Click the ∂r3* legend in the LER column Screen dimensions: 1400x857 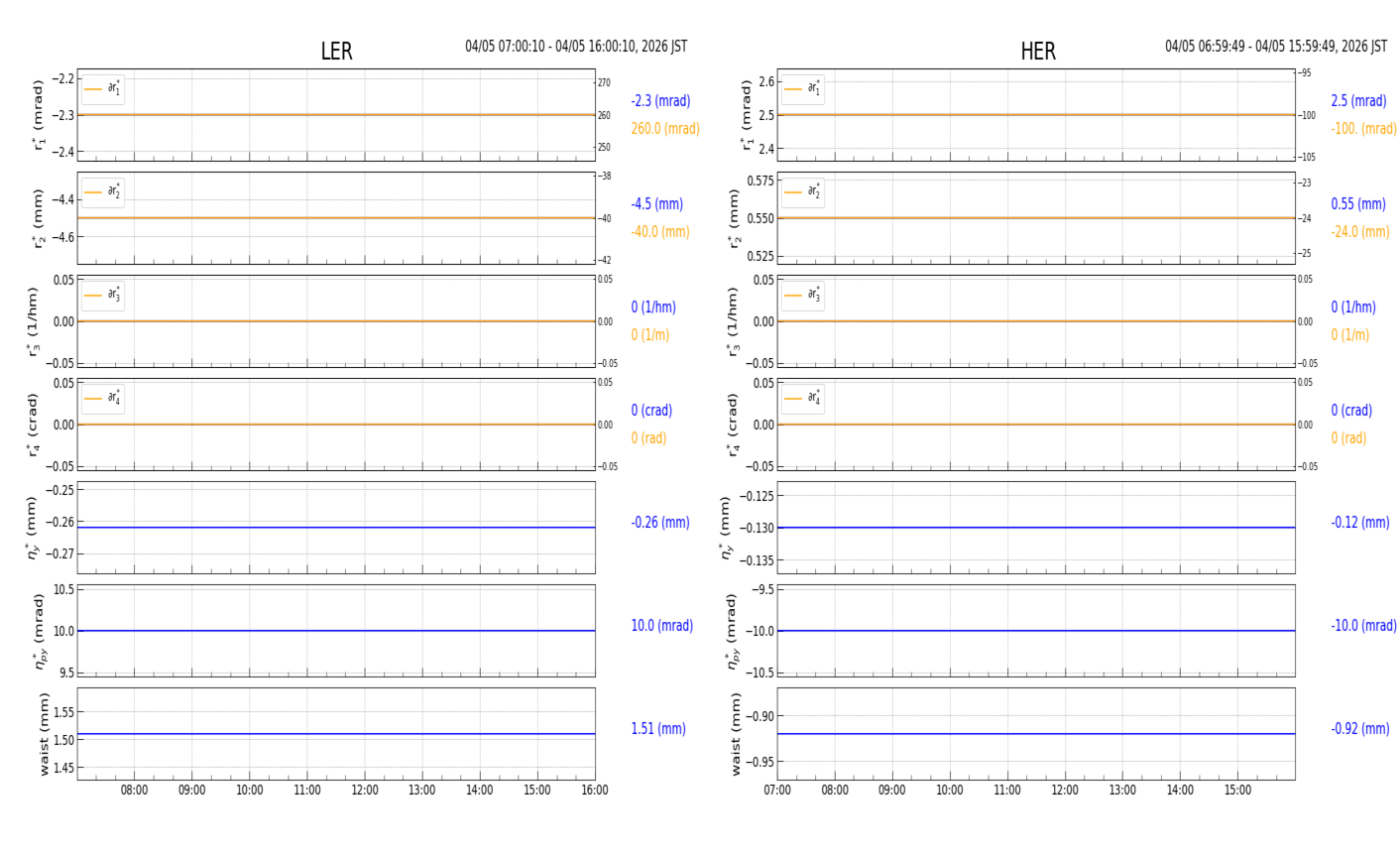[103, 296]
